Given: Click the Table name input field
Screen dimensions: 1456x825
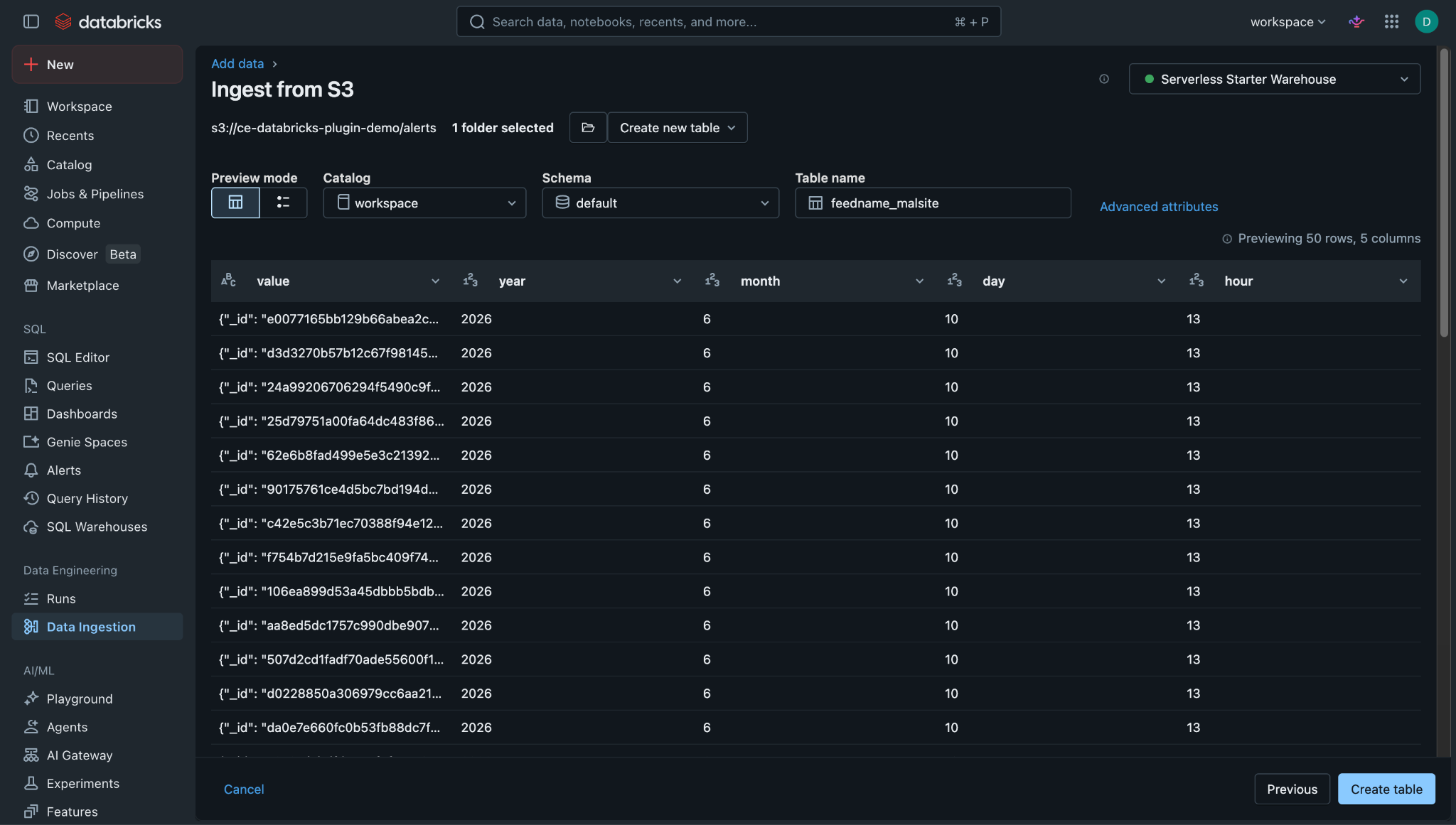Looking at the screenshot, I should pyautogui.click(x=933, y=203).
